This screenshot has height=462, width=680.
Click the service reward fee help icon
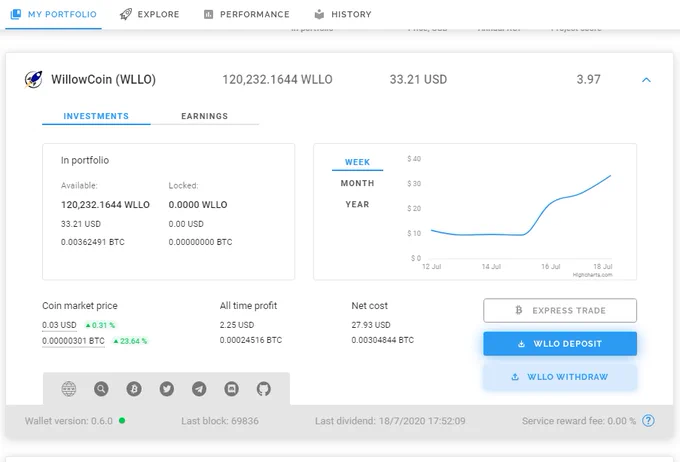(648, 421)
